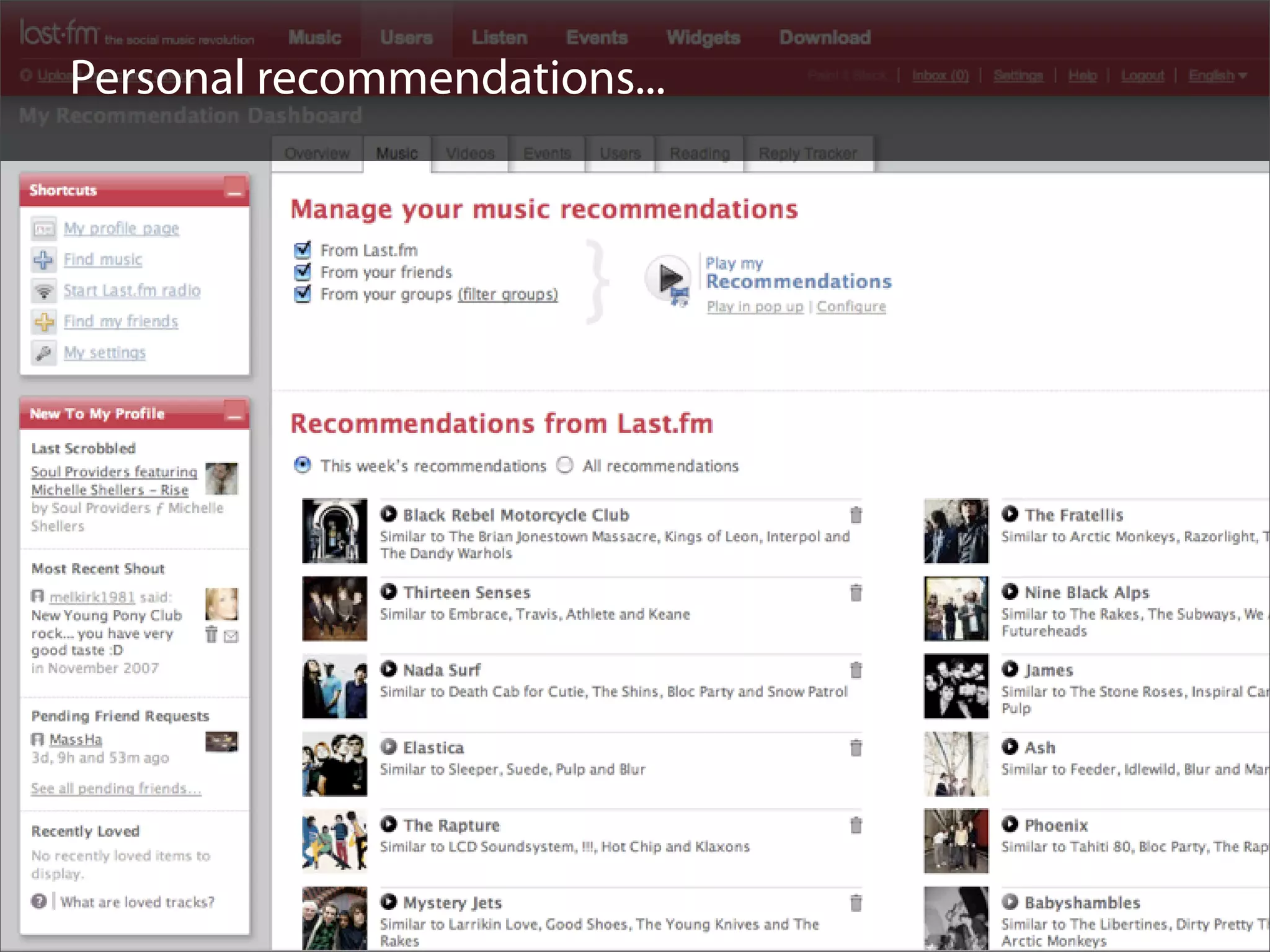Open the filter groups link
The image size is (1270, 952).
tap(508, 294)
